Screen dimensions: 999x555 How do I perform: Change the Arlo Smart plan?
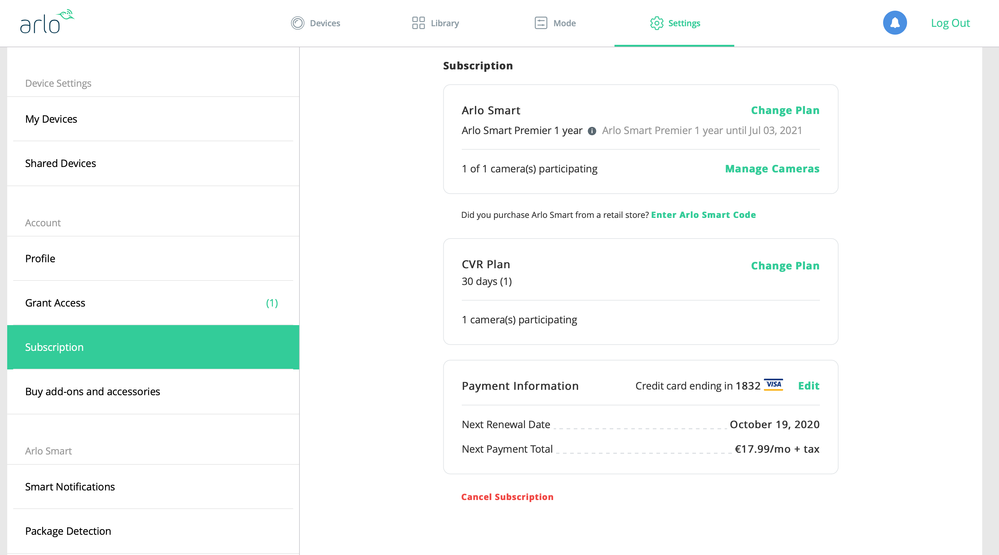[785, 110]
